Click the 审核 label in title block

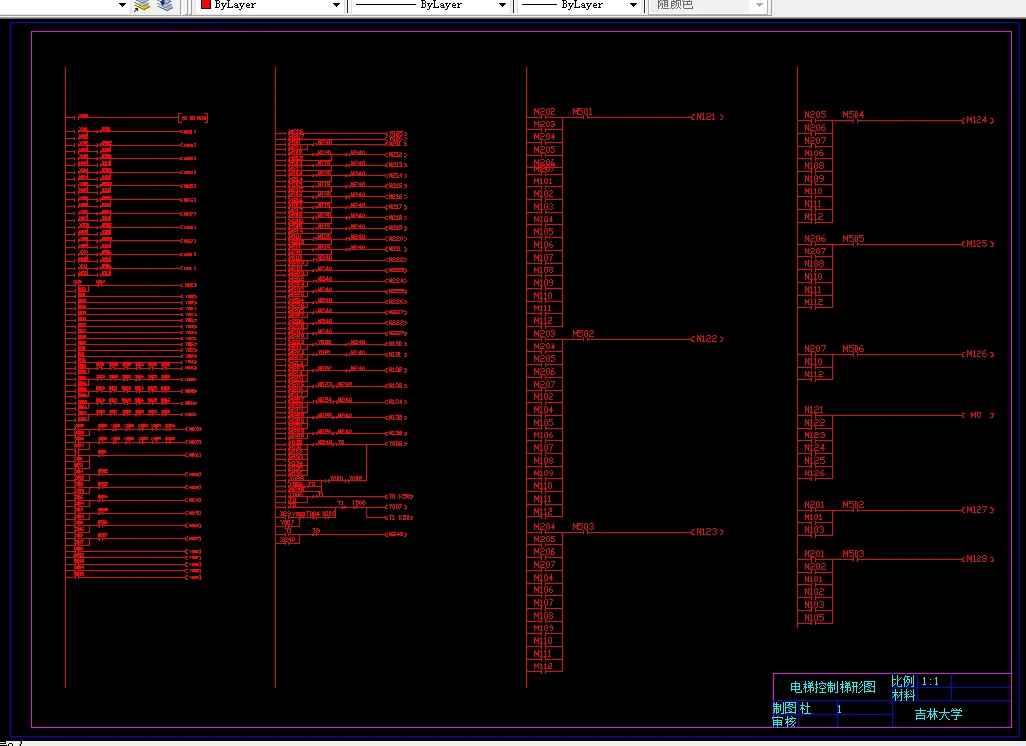[x=784, y=722]
